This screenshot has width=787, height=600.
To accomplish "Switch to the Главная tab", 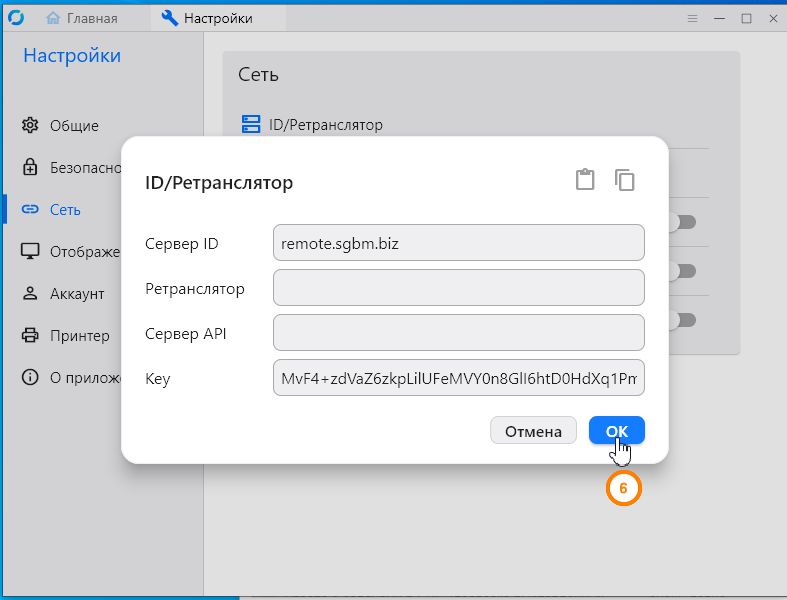I will (82, 19).
